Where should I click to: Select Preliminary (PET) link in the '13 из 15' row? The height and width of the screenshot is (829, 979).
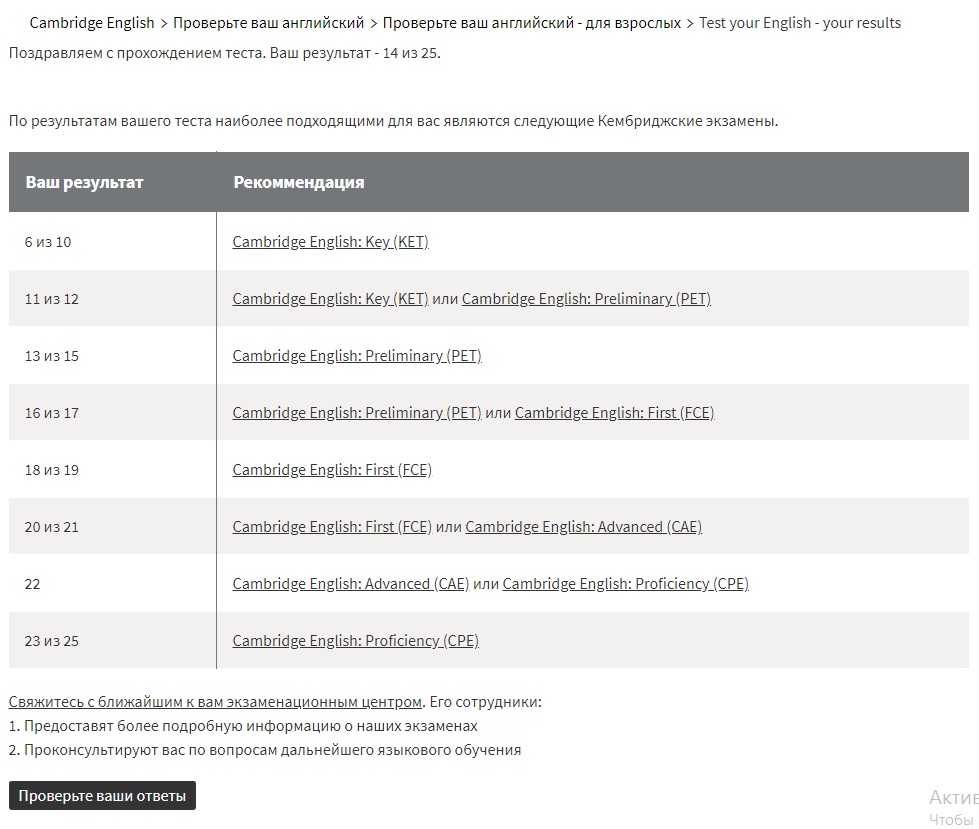[x=357, y=356]
